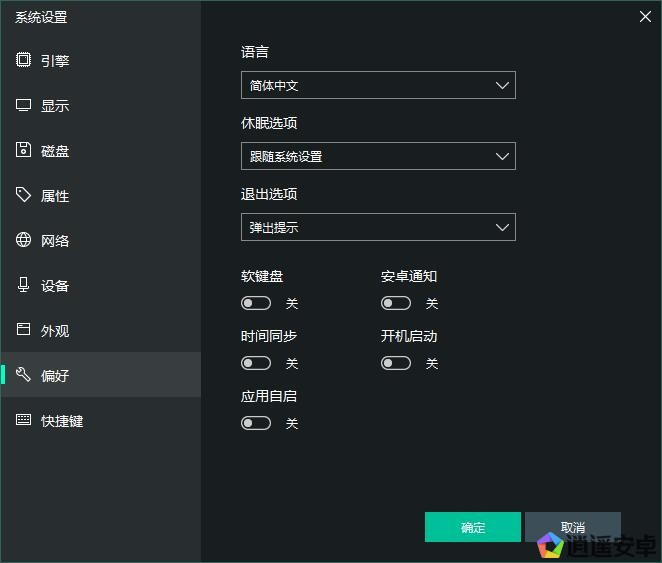This screenshot has height=563, width=662.
Task: Open the 退出选项 dropdown showing 弹出提示
Action: (x=378, y=227)
